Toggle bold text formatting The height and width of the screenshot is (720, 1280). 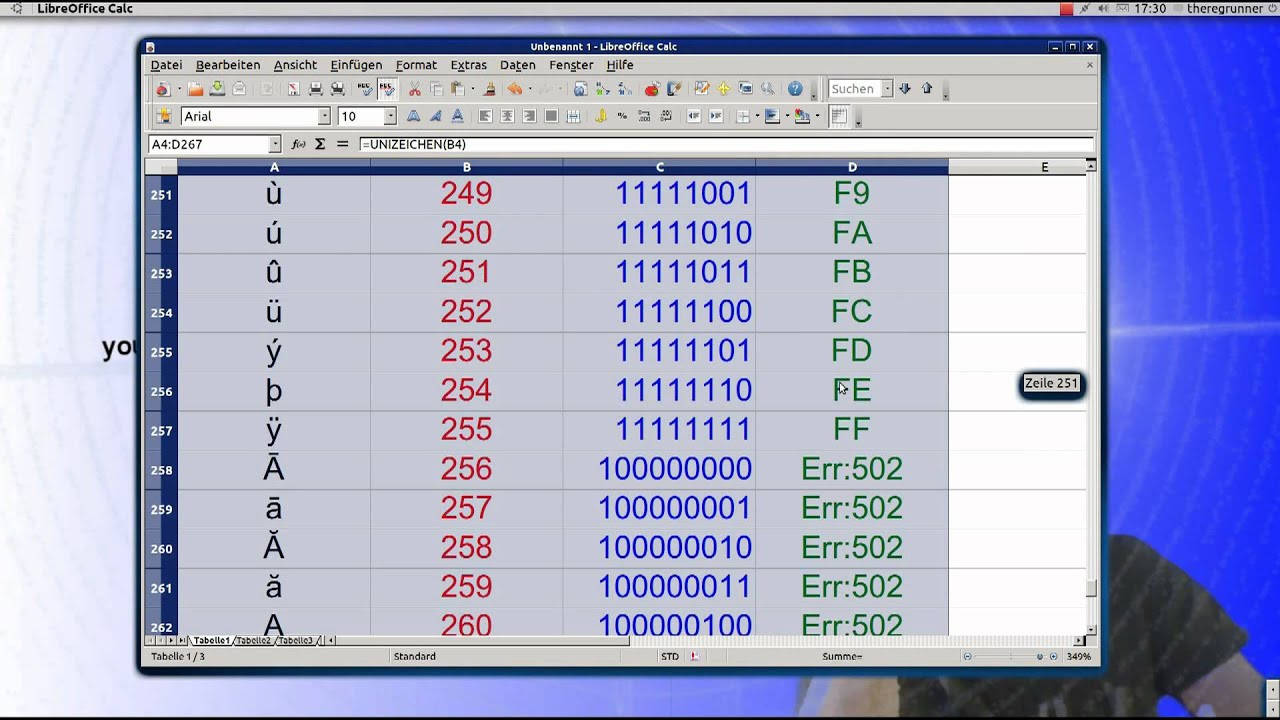point(413,116)
